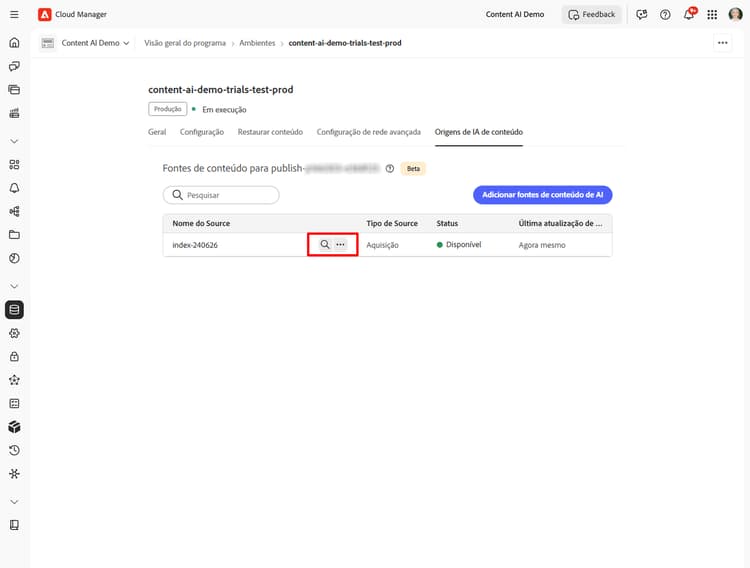Click content-ai-demo-trials-test-prod breadcrumb
This screenshot has width=750, height=568.
345,43
